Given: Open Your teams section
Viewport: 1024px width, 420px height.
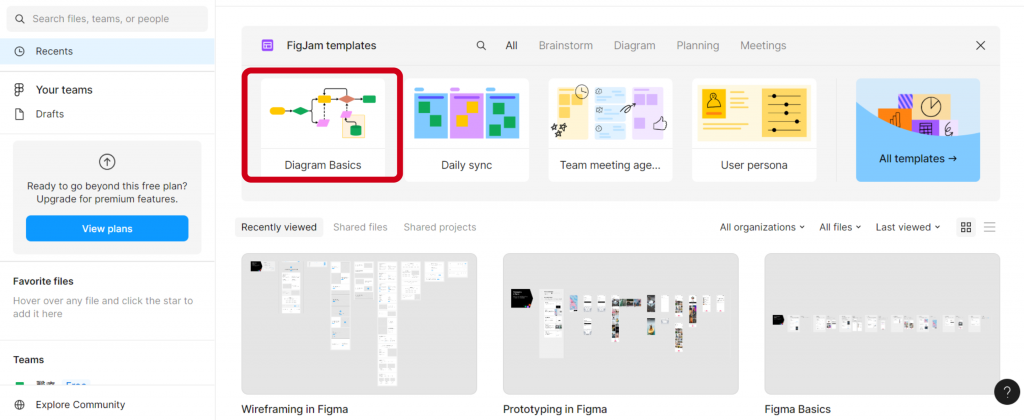Looking at the screenshot, I should tap(64, 90).
